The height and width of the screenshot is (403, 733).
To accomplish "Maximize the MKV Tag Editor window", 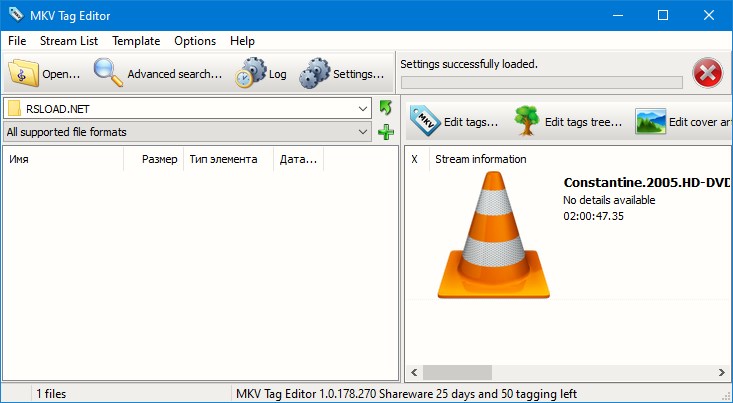I will pos(662,15).
